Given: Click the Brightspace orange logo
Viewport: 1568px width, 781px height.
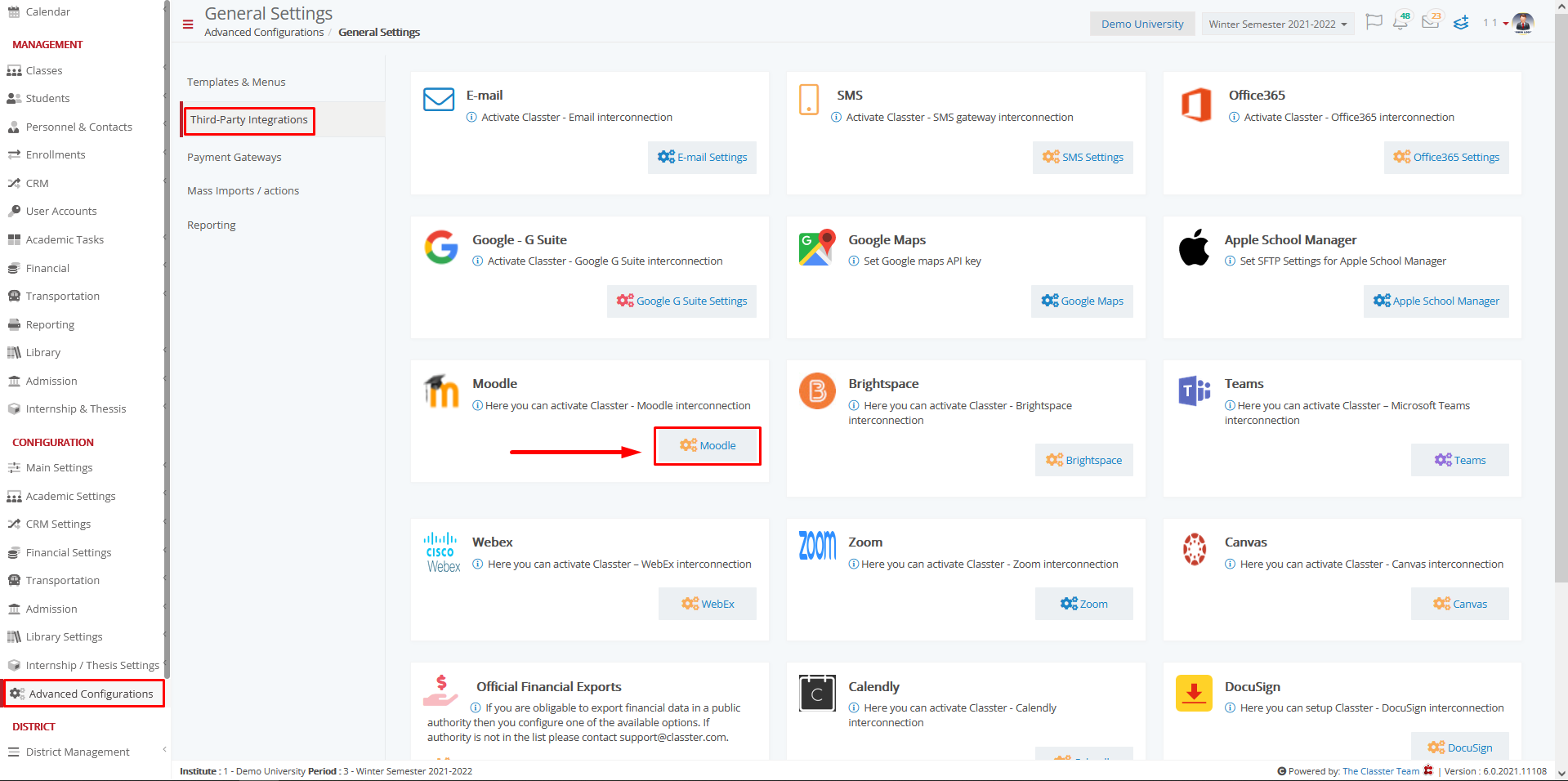Looking at the screenshot, I should (x=817, y=391).
